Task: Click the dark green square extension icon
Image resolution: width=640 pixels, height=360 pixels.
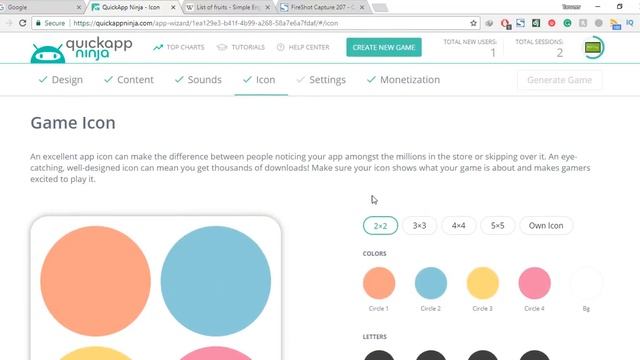Action: [x=536, y=23]
